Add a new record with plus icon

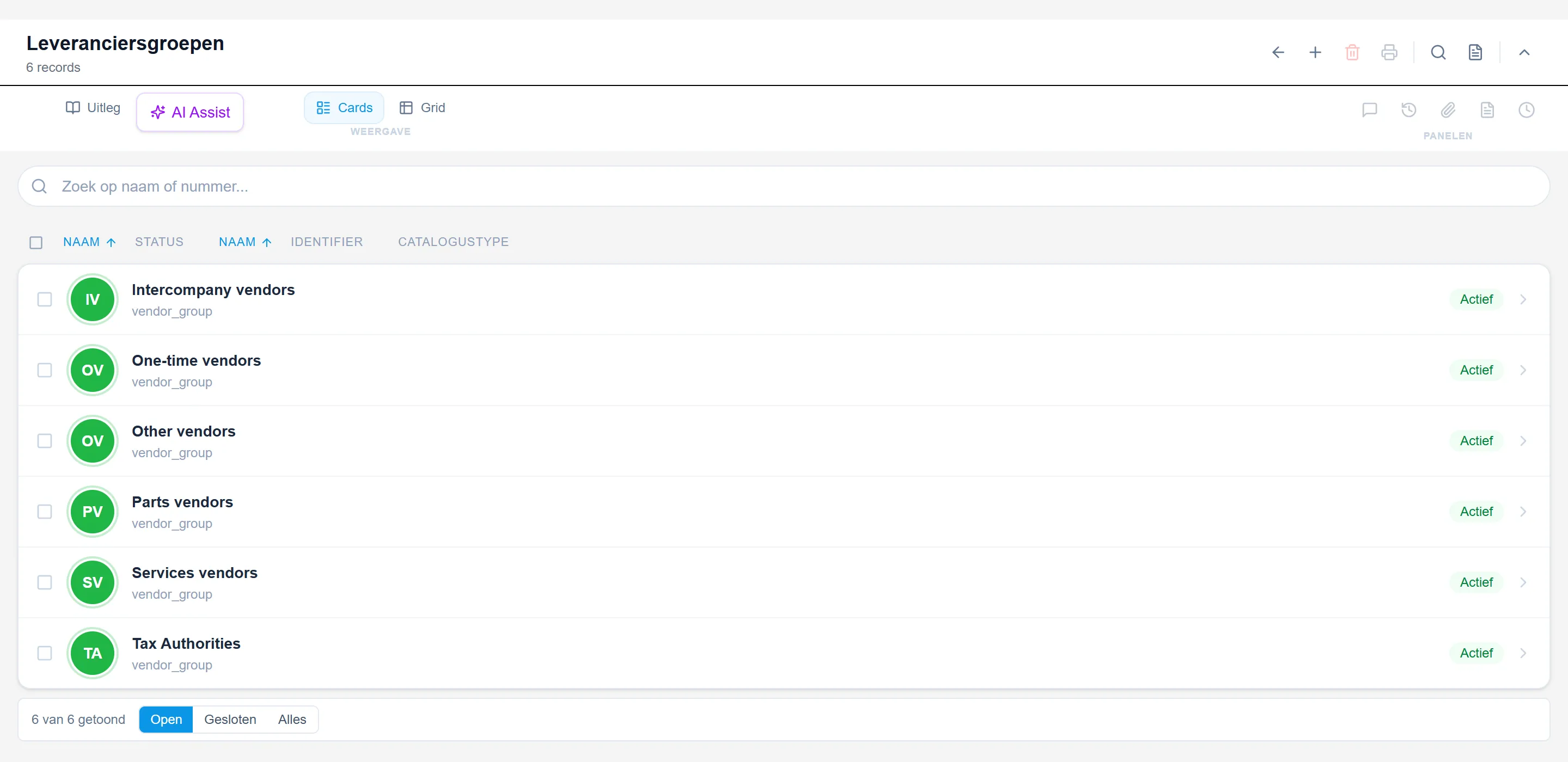pos(1315,52)
